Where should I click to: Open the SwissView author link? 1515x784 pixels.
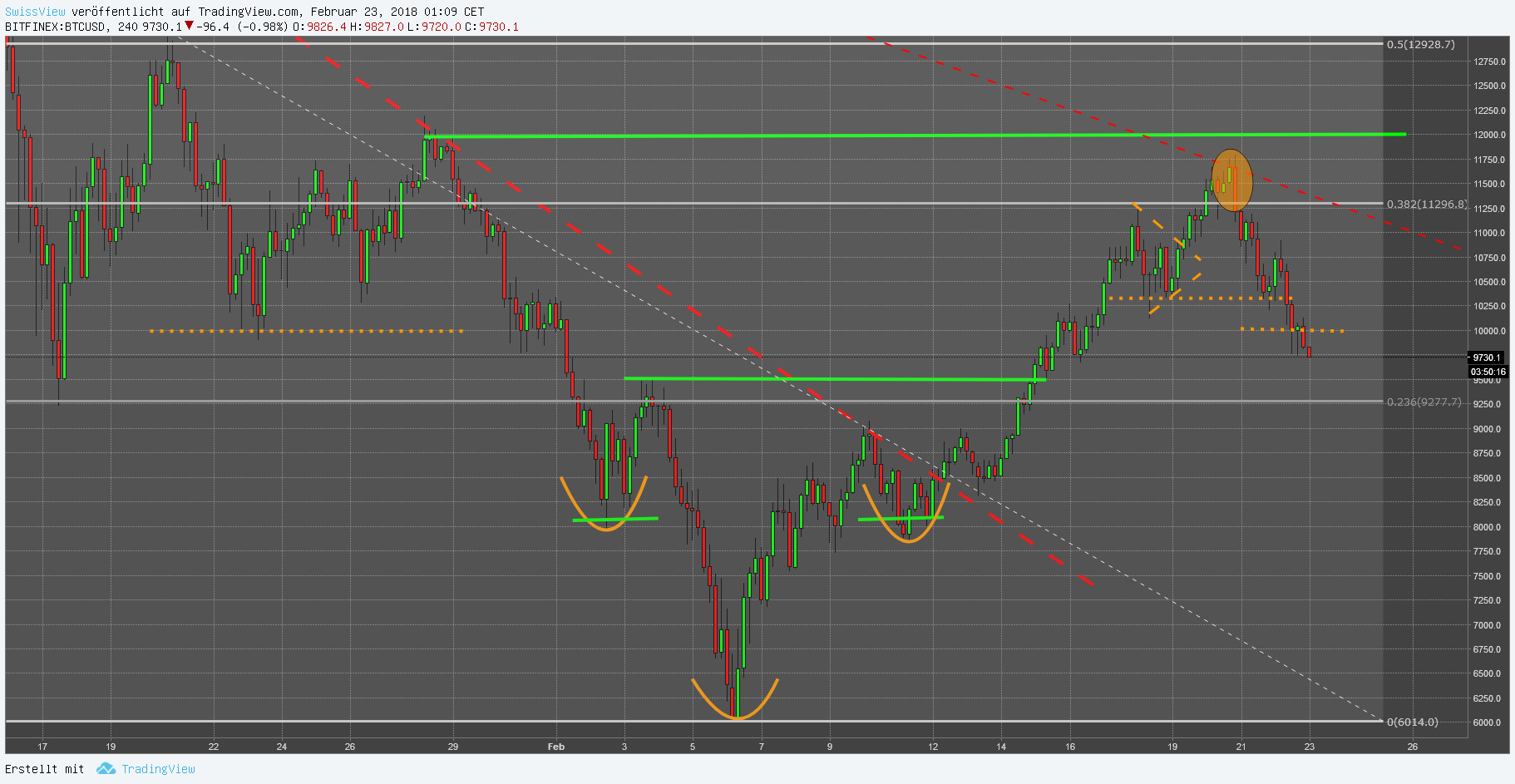click(35, 12)
